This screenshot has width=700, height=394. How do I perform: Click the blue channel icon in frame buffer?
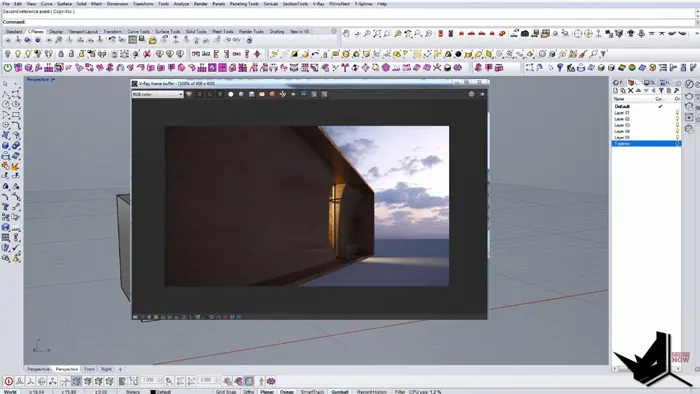(220, 94)
